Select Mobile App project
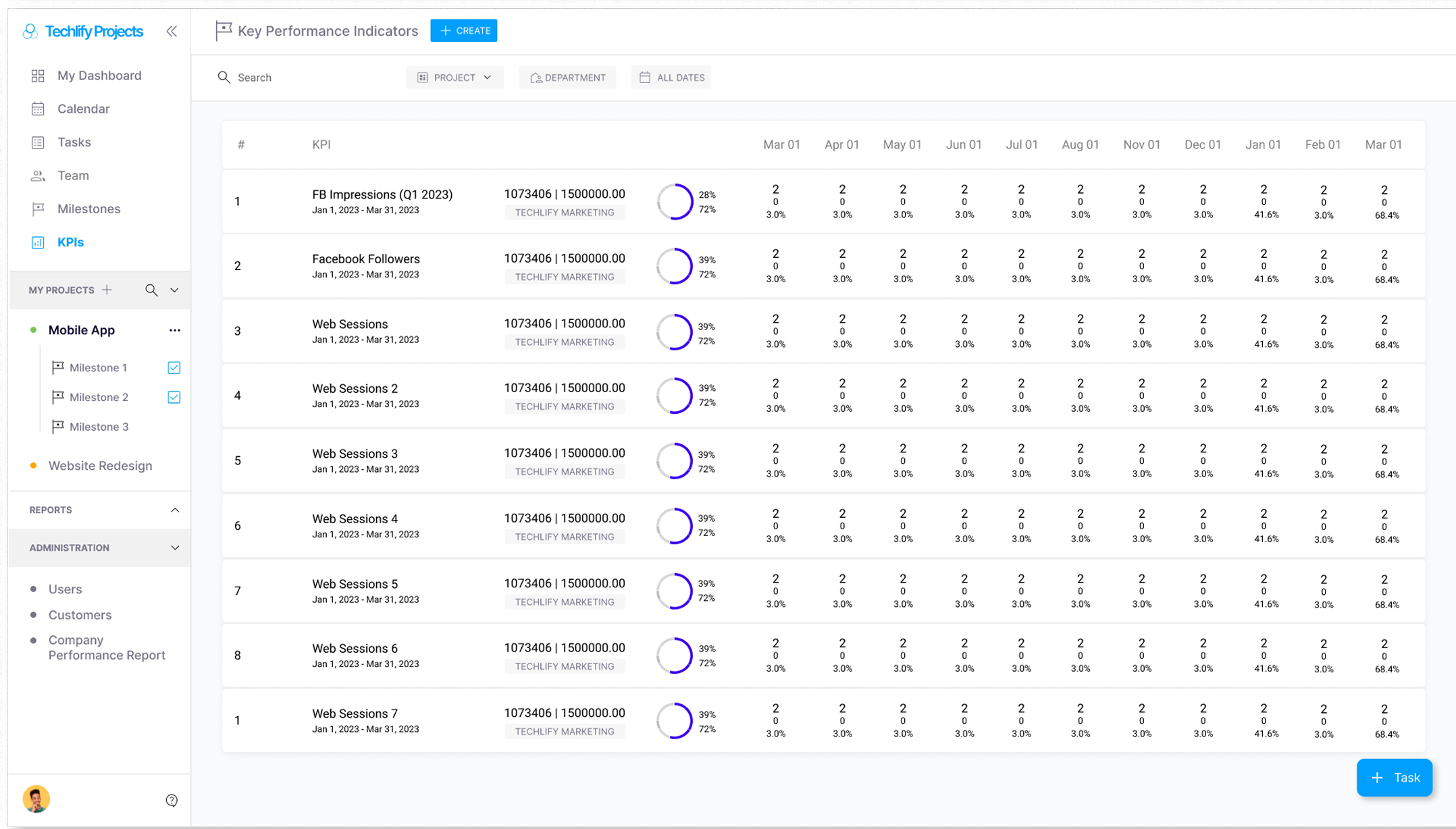The image size is (1456, 829). (81, 330)
